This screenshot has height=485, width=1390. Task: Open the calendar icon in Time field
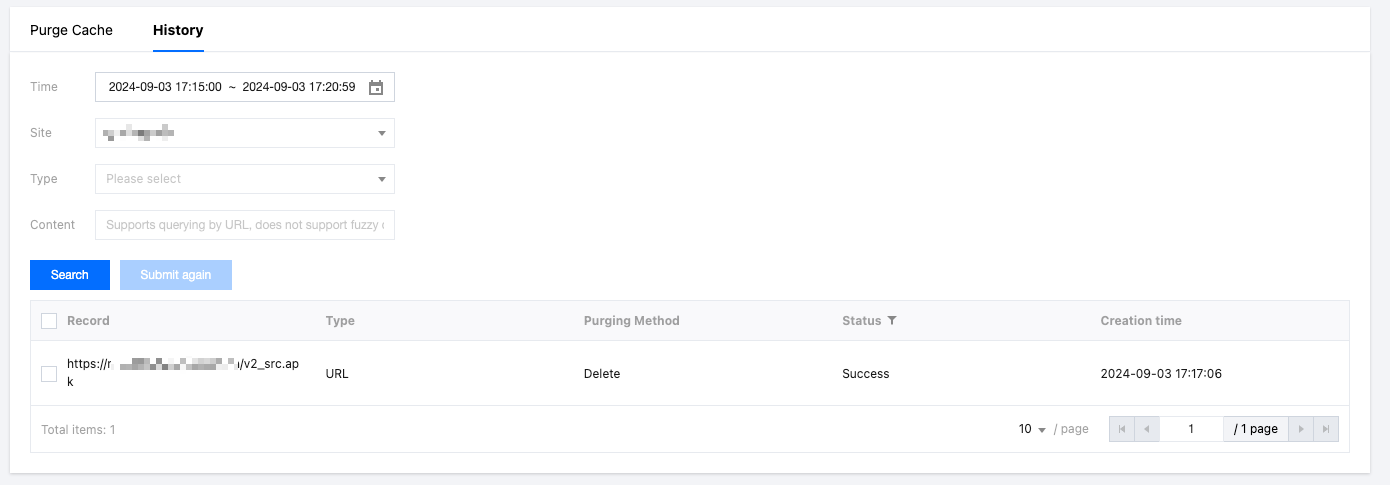(376, 88)
